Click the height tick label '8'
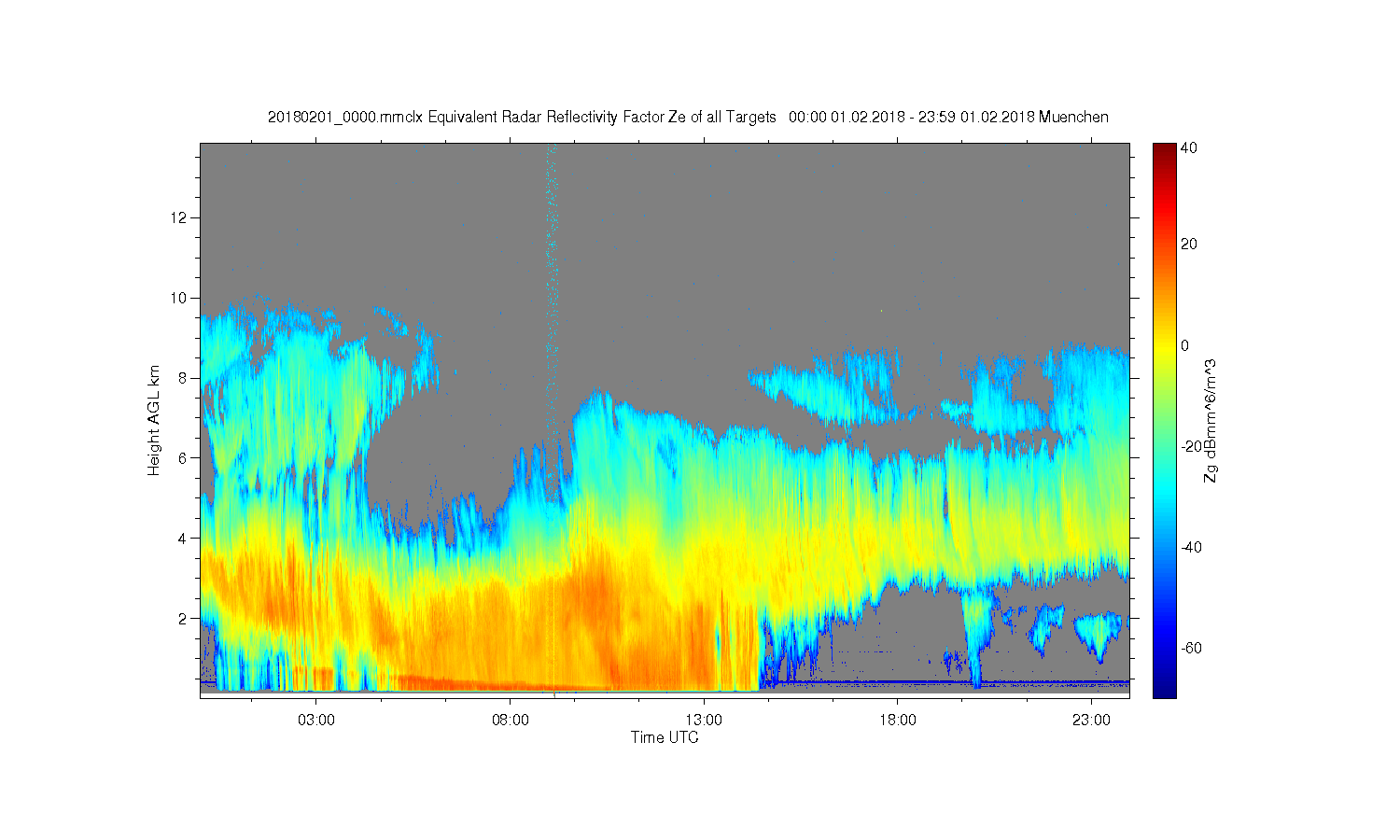 click(184, 378)
